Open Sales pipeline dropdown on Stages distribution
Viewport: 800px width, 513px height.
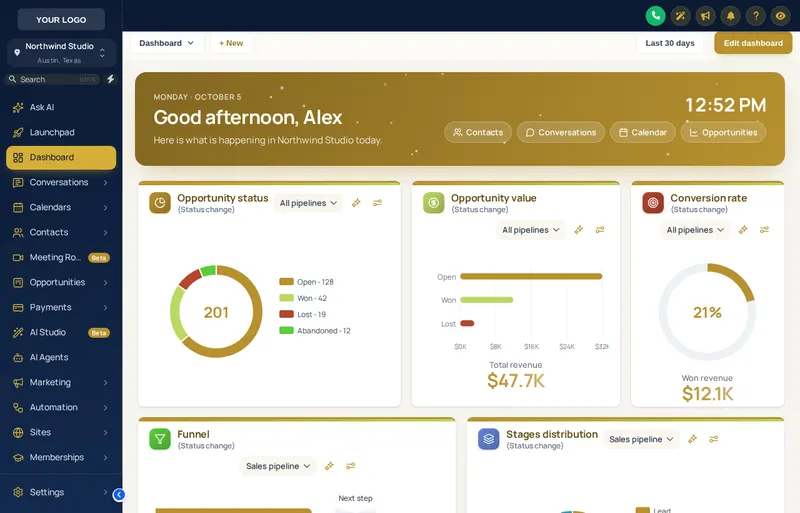pyautogui.click(x=641, y=439)
